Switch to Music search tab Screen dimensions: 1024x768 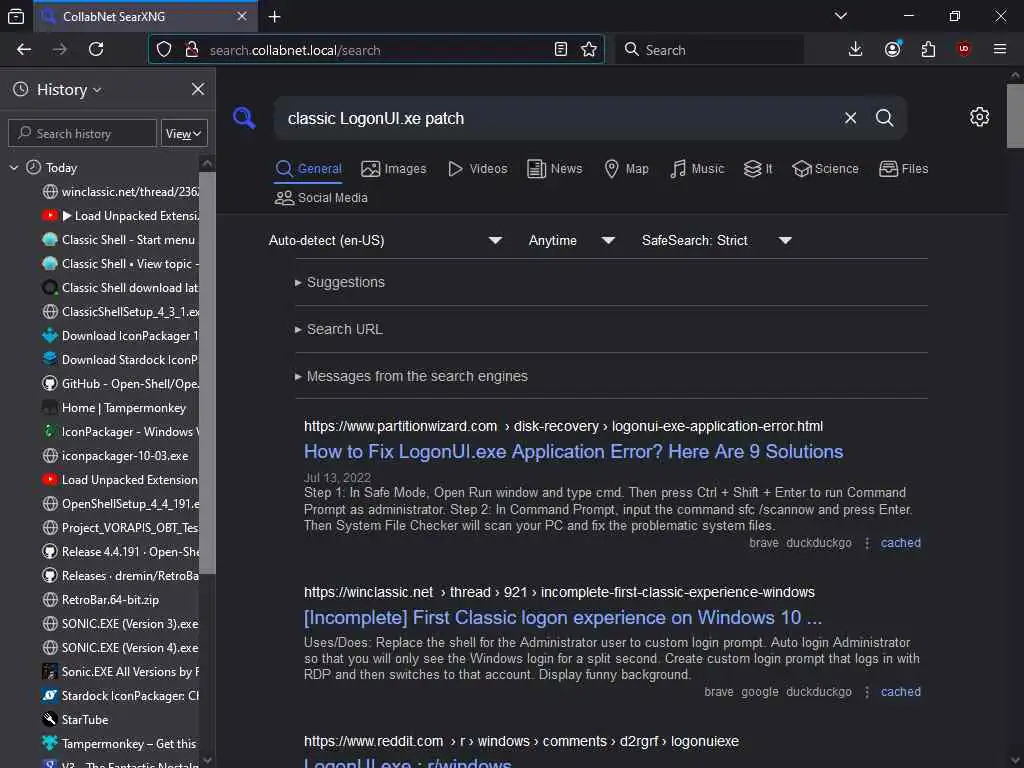[697, 169]
